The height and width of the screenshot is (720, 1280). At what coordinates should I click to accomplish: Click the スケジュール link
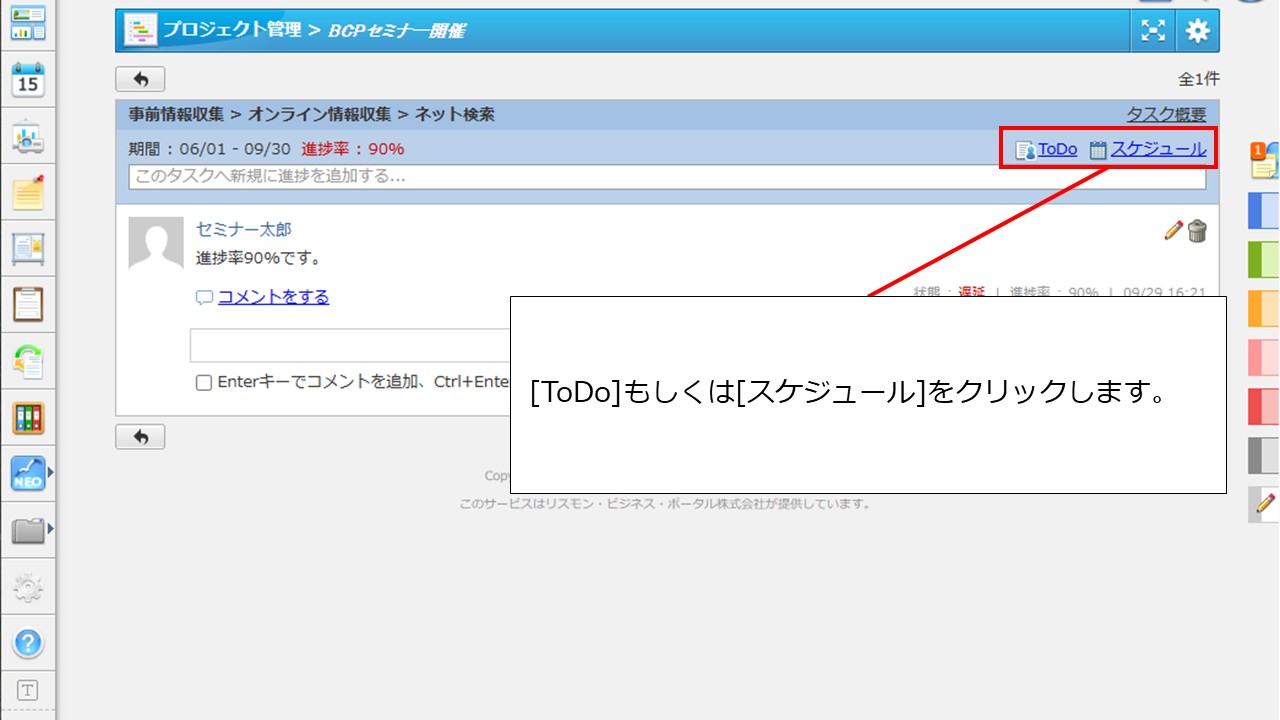[1158, 149]
